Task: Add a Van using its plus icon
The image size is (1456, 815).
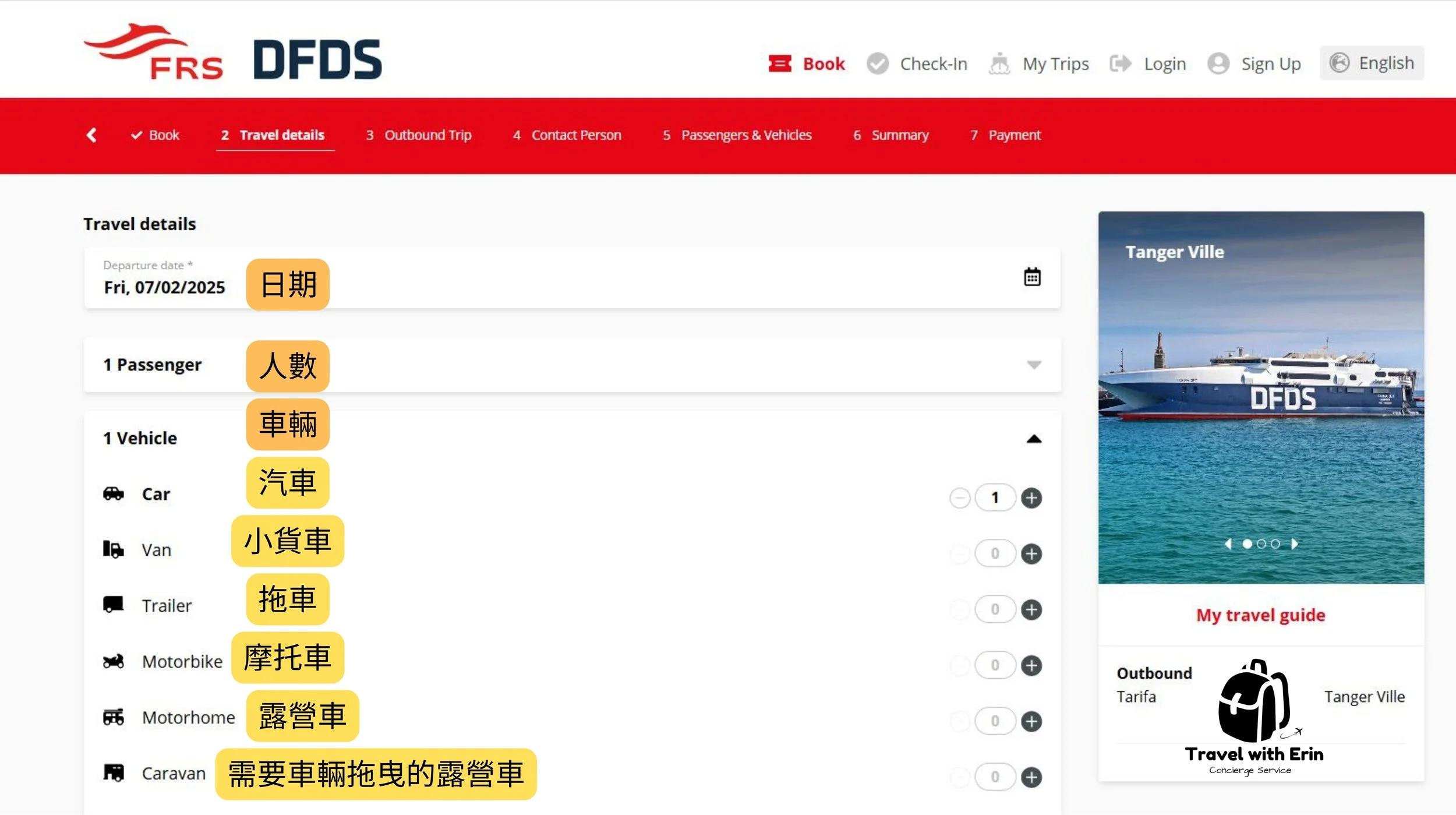Action: 1031,553
